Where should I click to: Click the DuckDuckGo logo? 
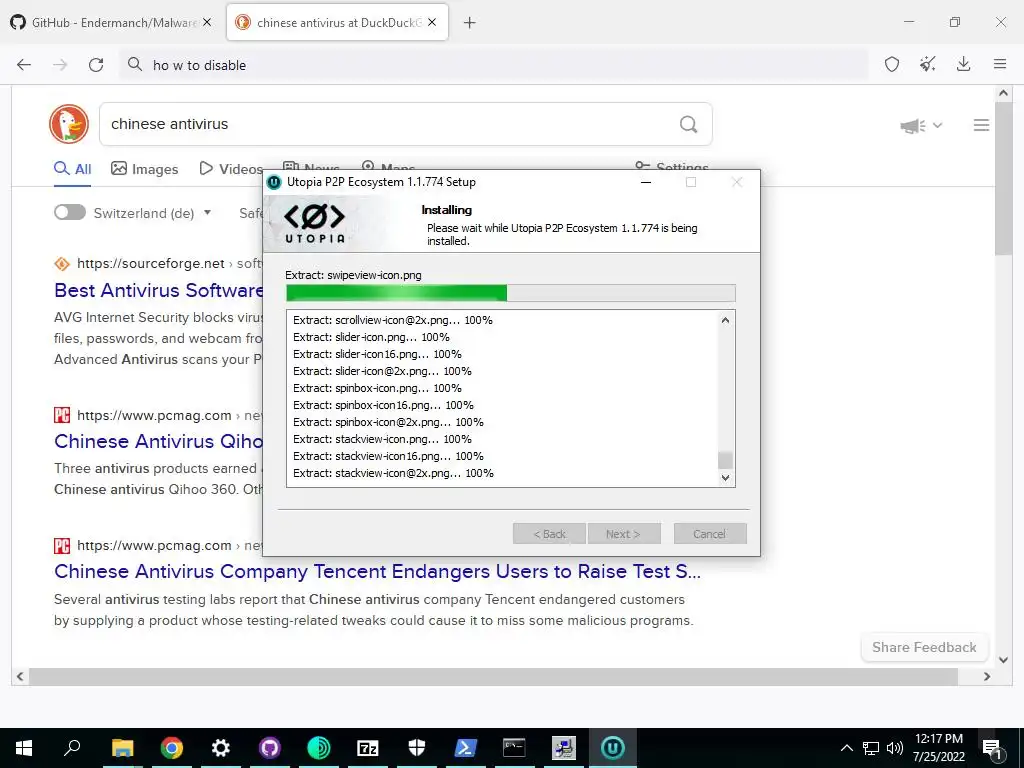point(69,124)
